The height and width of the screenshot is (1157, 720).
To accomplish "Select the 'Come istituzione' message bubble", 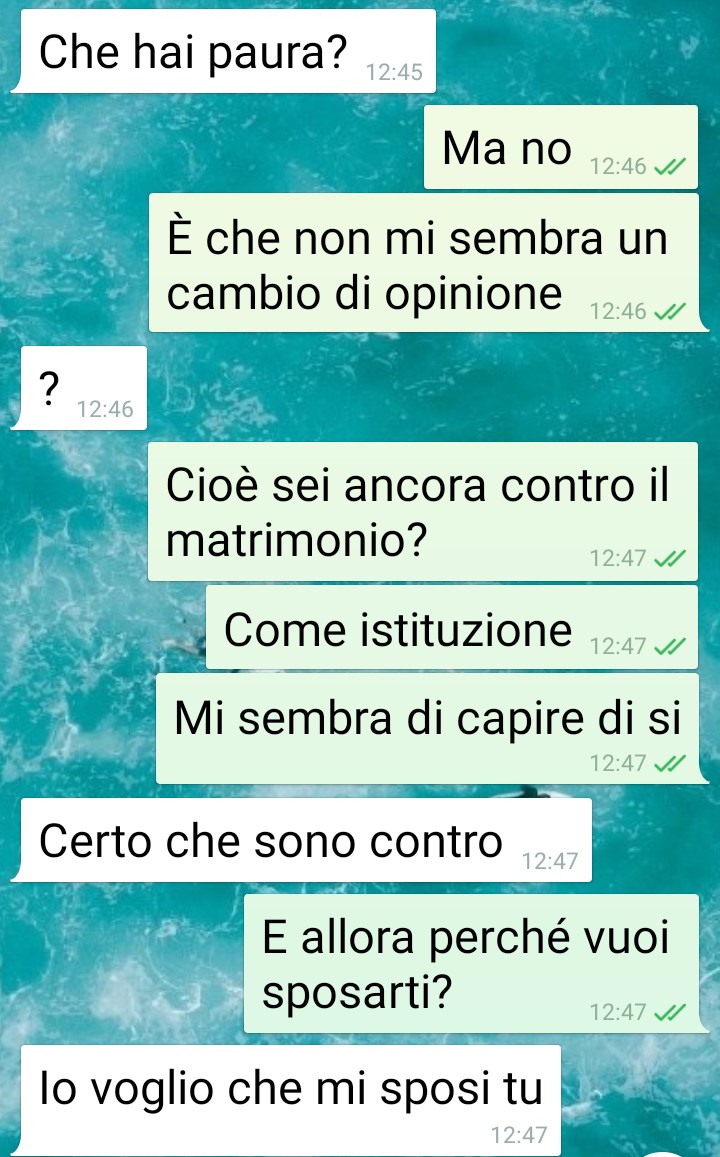I will tap(451, 627).
